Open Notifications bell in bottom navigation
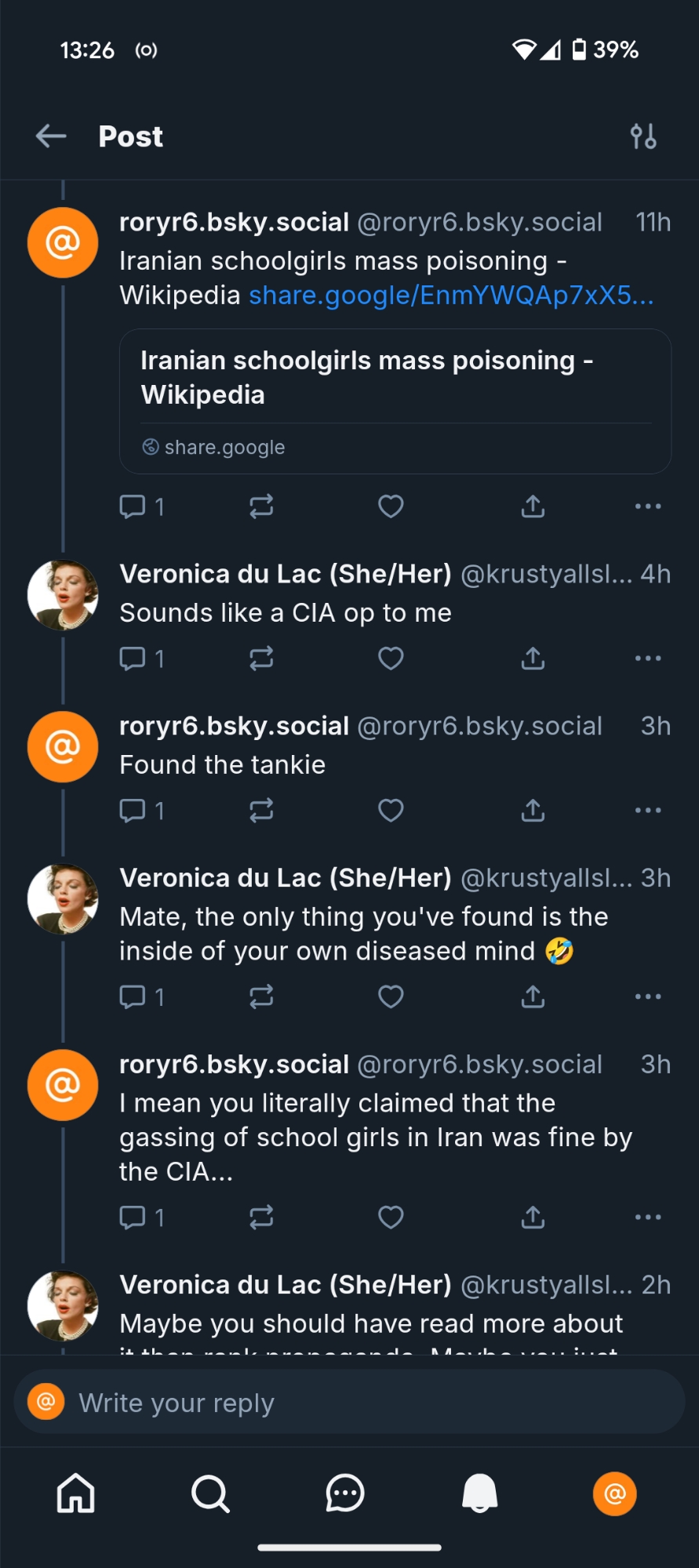Viewport: 699px width, 1568px height. [480, 1494]
